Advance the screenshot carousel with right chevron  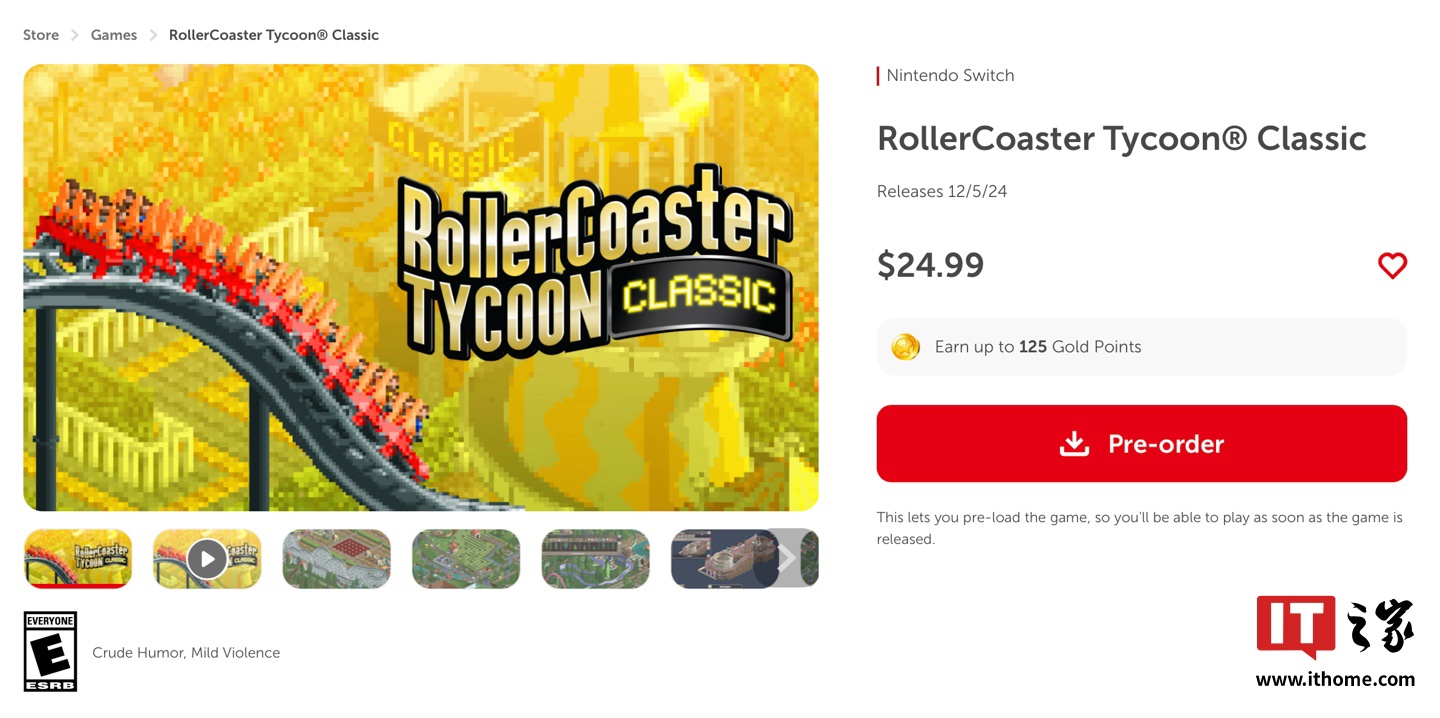788,558
